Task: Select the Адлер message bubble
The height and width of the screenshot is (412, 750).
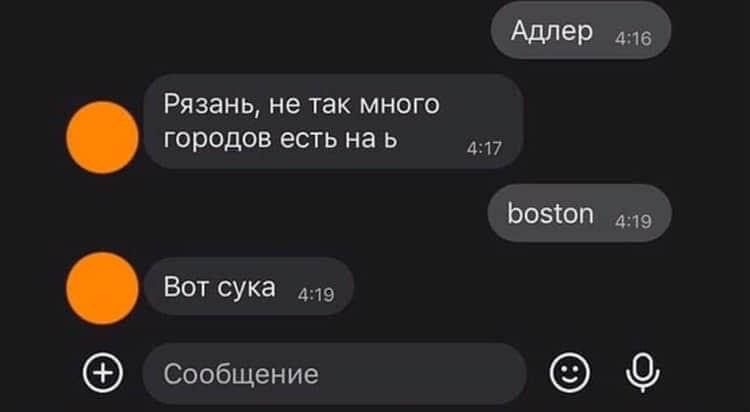Action: (x=581, y=30)
